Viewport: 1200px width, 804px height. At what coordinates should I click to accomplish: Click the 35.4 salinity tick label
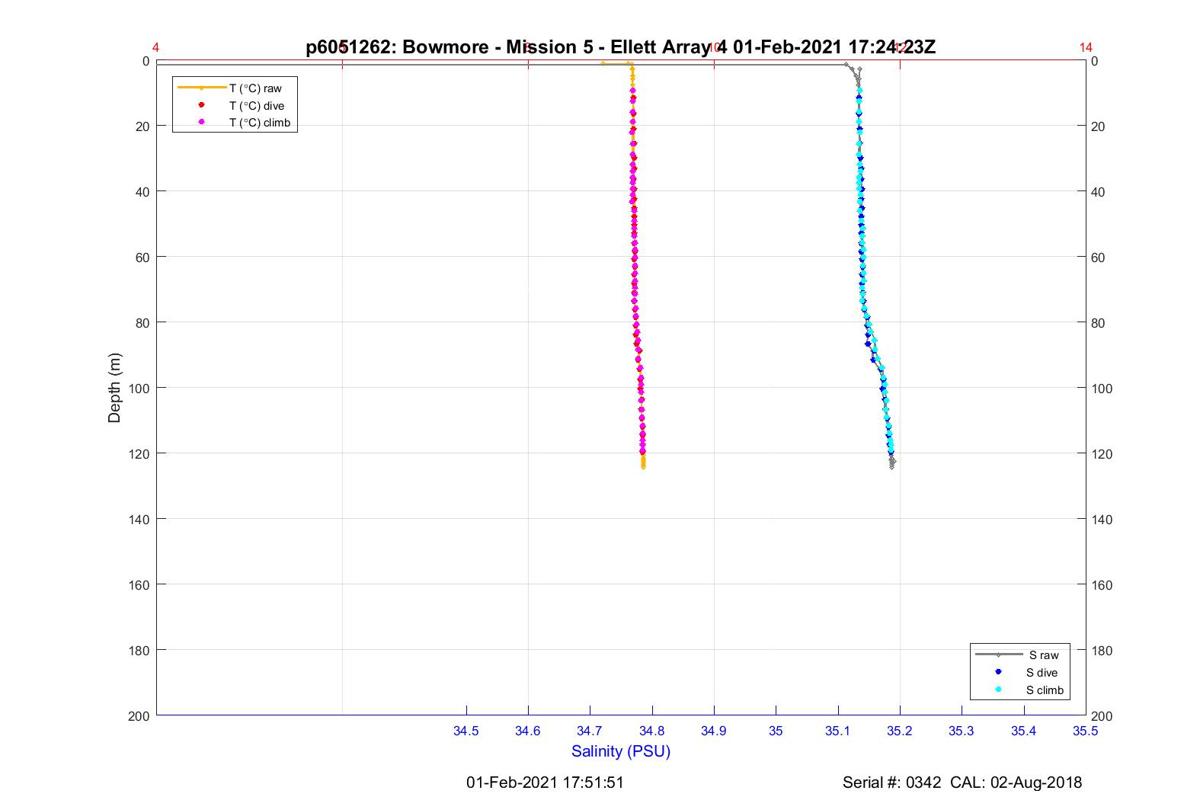coord(1024,731)
